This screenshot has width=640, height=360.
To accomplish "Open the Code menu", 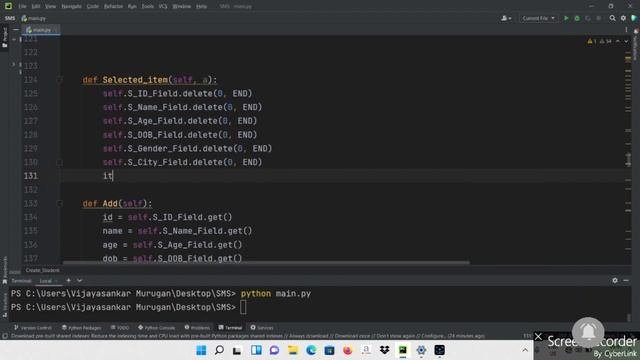I will pos(93,6).
